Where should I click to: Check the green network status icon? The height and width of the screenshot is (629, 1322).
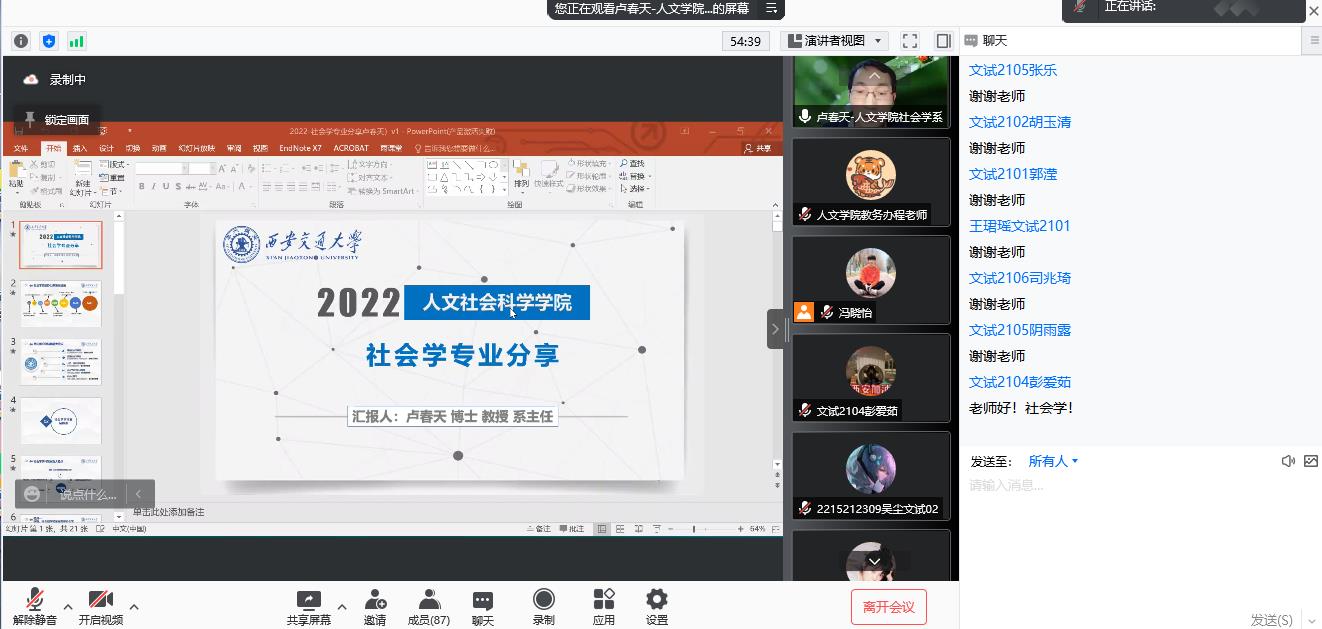(x=77, y=41)
